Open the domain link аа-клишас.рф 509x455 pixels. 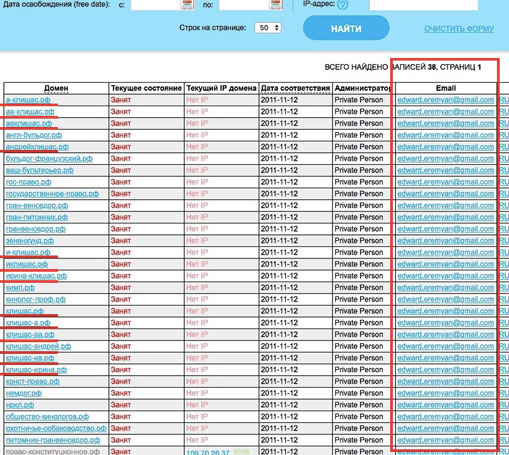click(x=30, y=111)
